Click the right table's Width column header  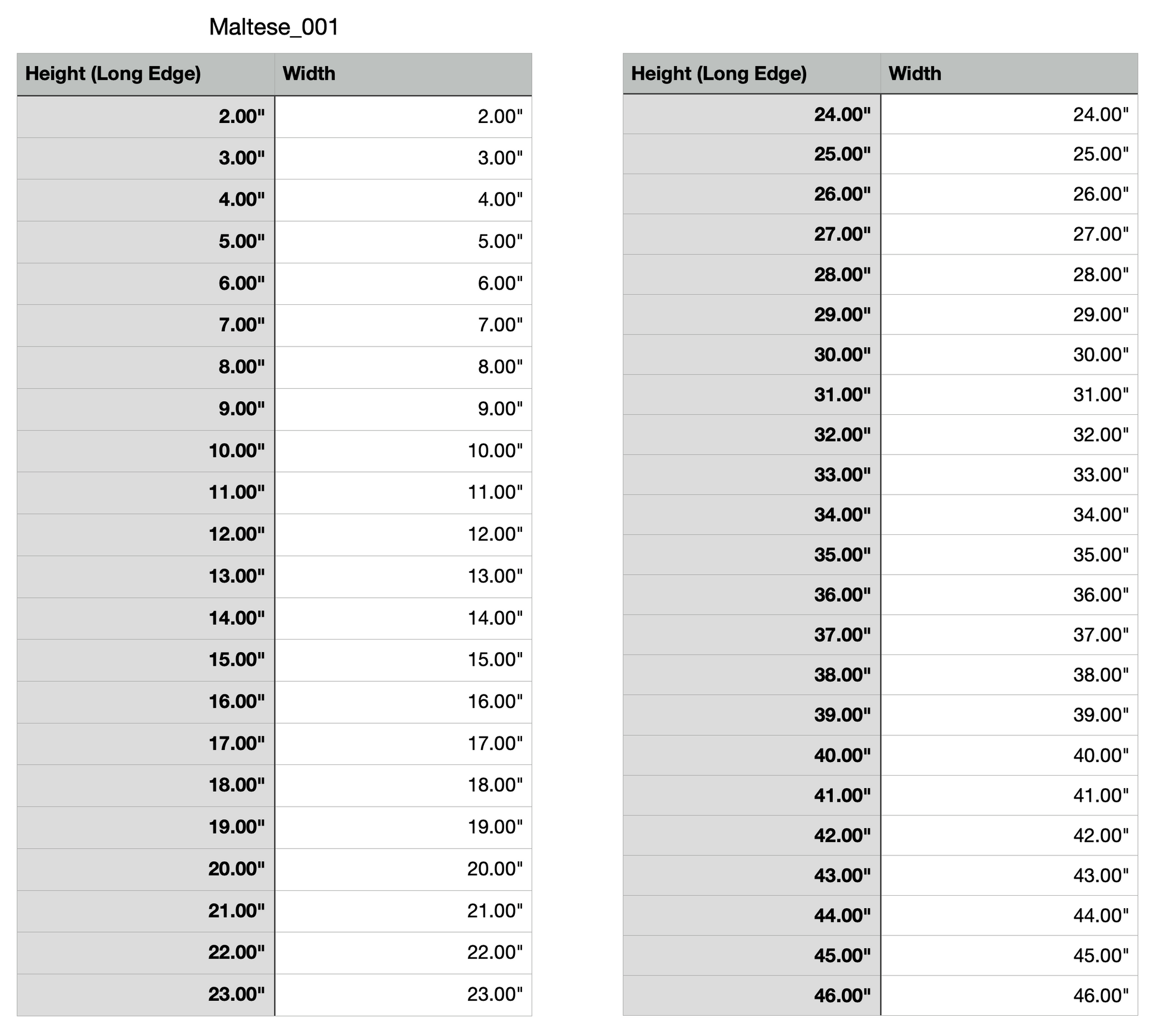pyautogui.click(x=914, y=74)
